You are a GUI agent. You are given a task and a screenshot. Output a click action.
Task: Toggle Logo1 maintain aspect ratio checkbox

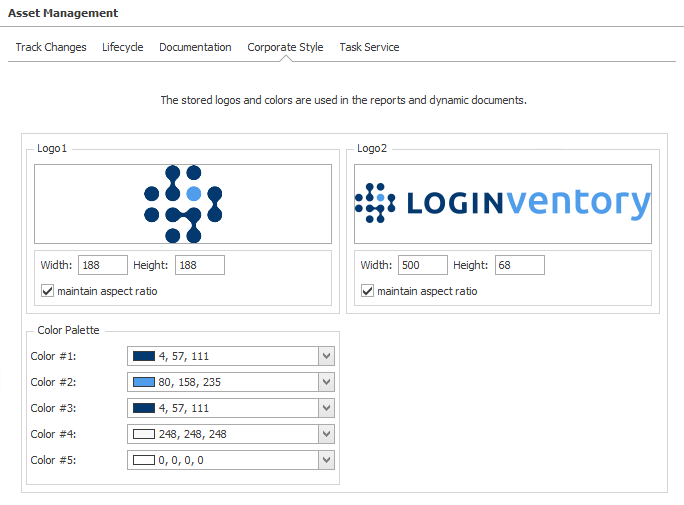click(x=47, y=291)
